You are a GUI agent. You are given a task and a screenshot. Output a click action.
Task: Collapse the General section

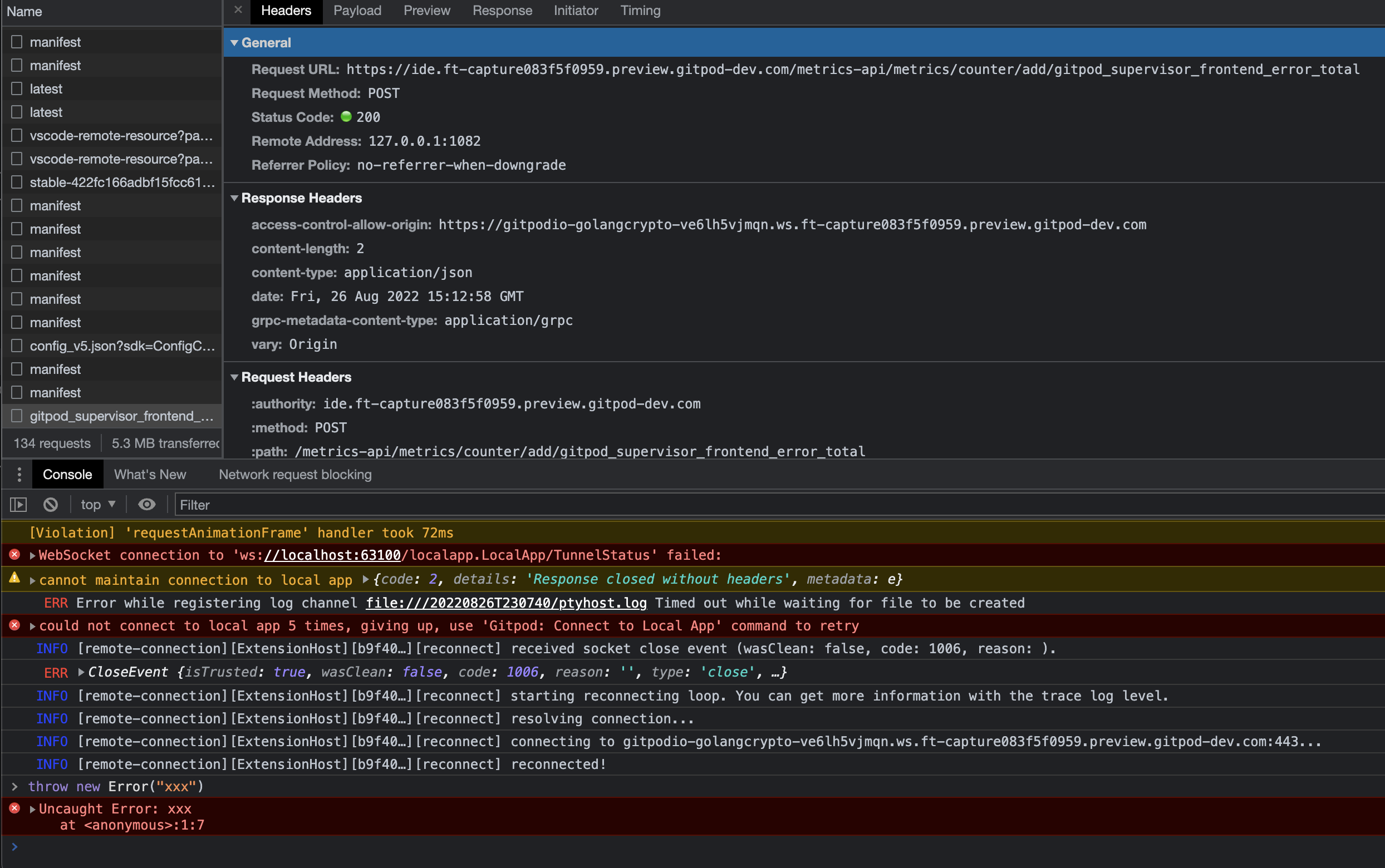pyautogui.click(x=234, y=43)
